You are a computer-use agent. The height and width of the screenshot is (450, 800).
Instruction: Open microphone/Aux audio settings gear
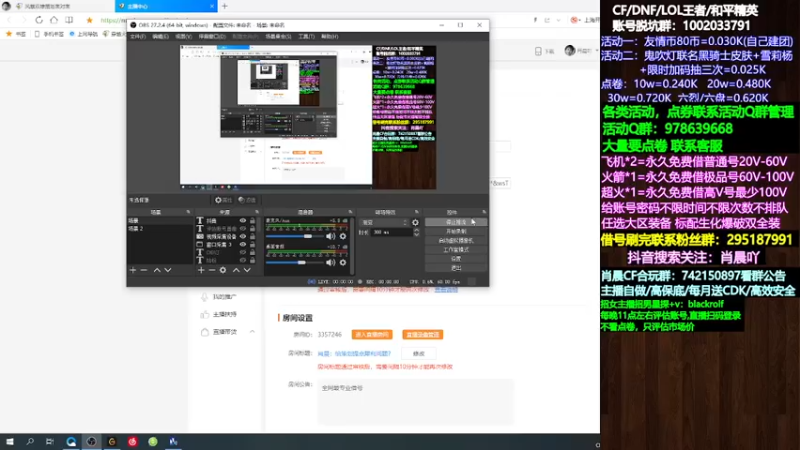click(x=343, y=236)
